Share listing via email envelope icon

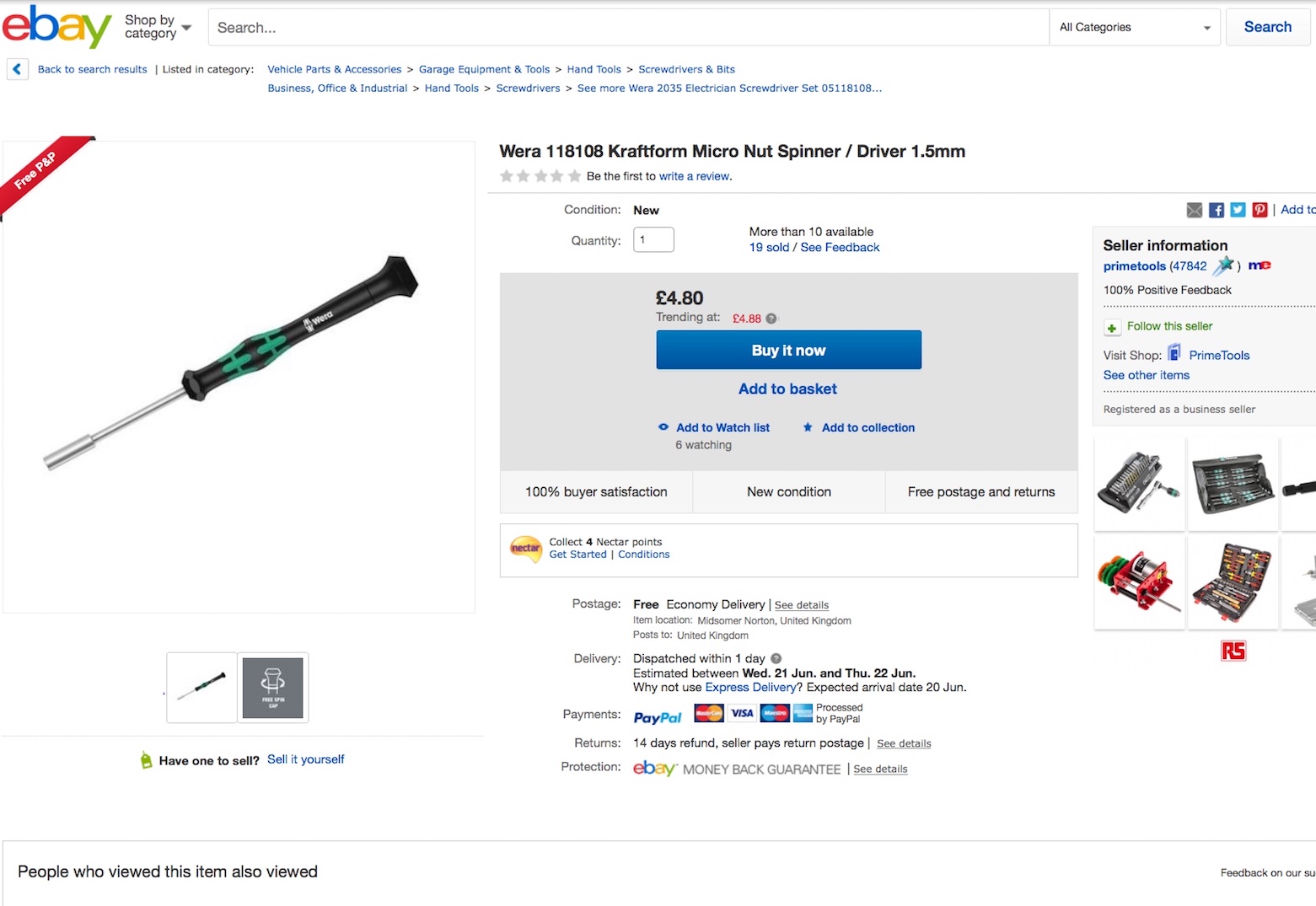point(1194,210)
